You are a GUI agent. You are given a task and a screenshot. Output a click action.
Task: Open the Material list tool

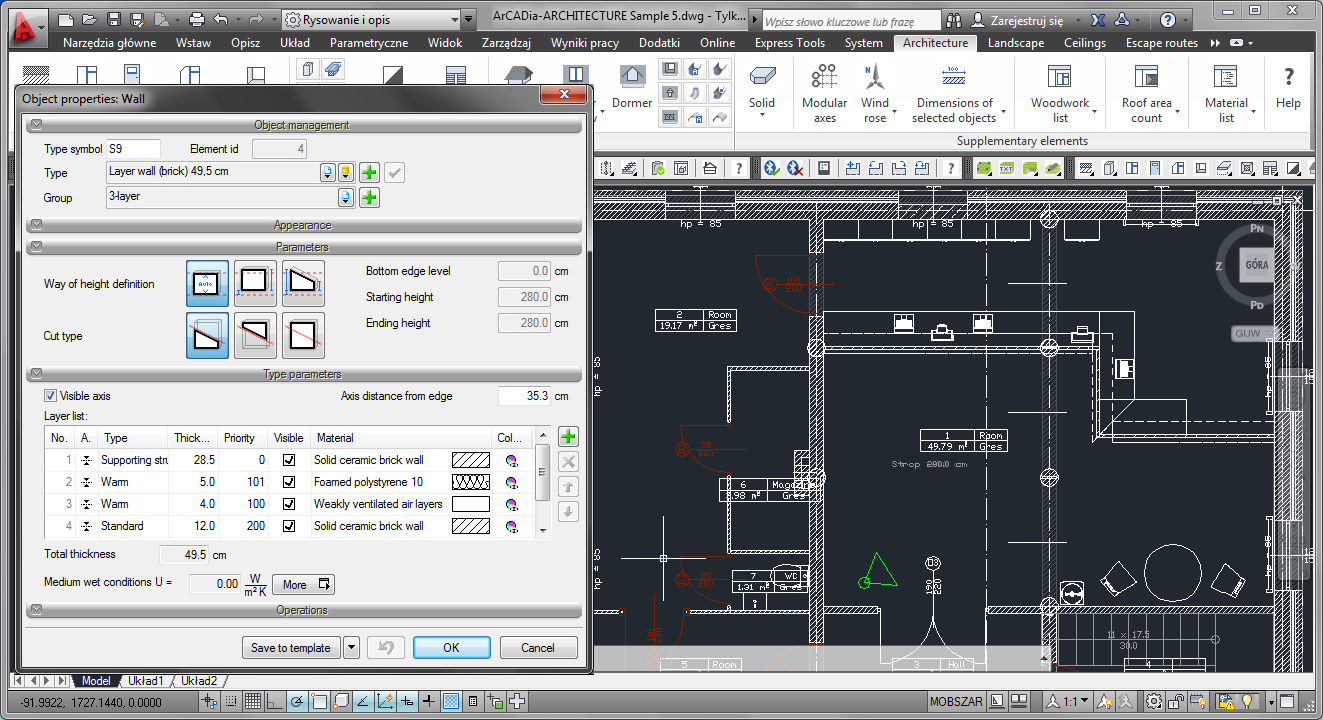tap(1225, 77)
